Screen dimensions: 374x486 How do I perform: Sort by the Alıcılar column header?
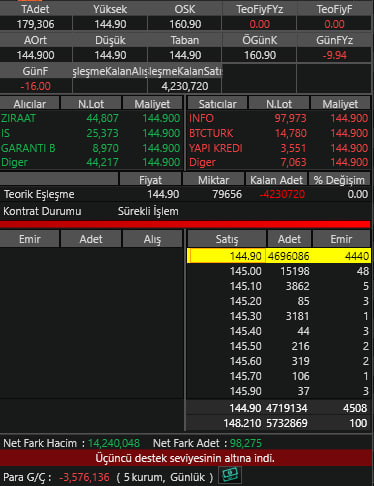pos(29,104)
